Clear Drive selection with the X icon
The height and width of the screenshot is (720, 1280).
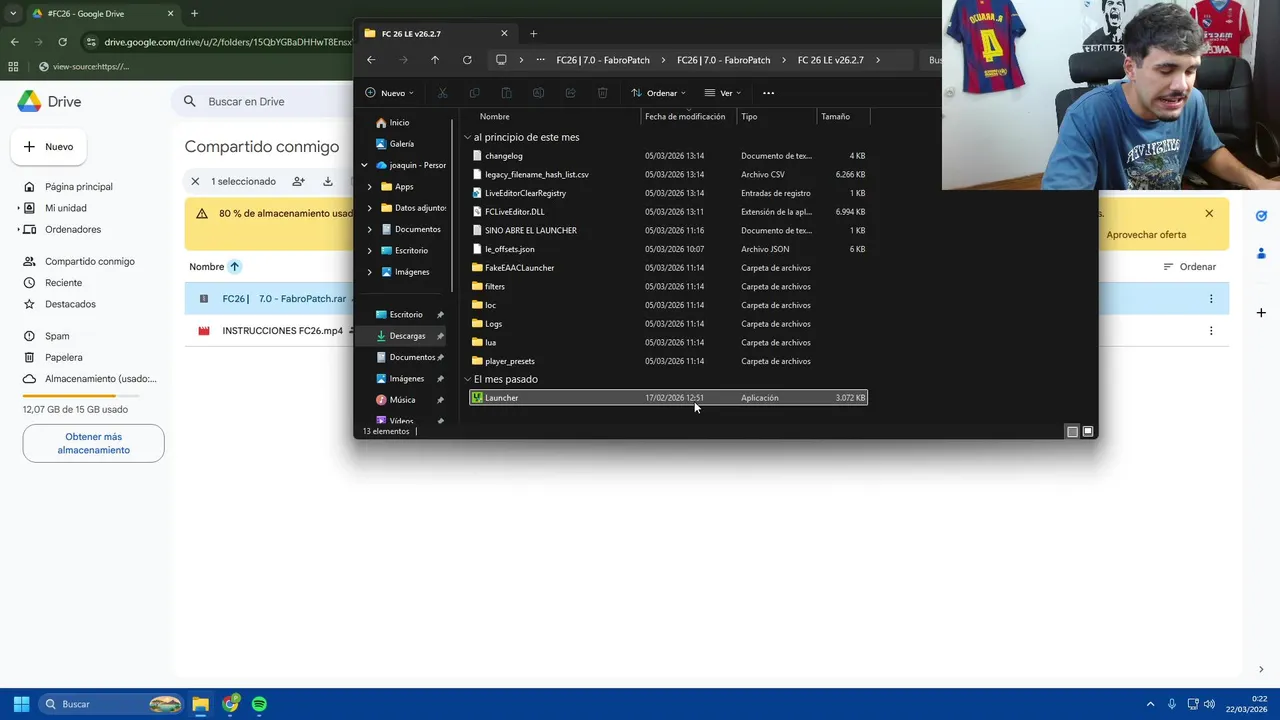pos(196,181)
